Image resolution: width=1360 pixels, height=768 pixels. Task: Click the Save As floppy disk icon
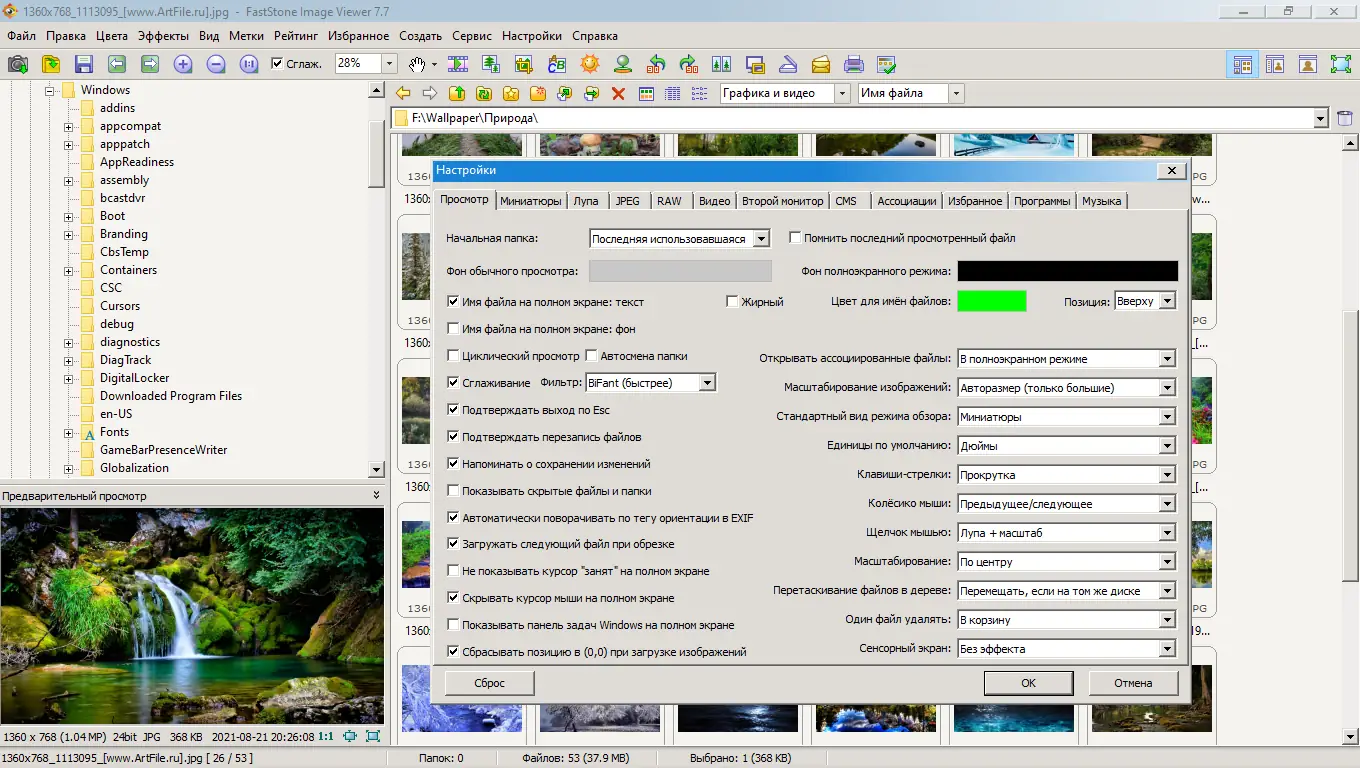[x=84, y=64]
